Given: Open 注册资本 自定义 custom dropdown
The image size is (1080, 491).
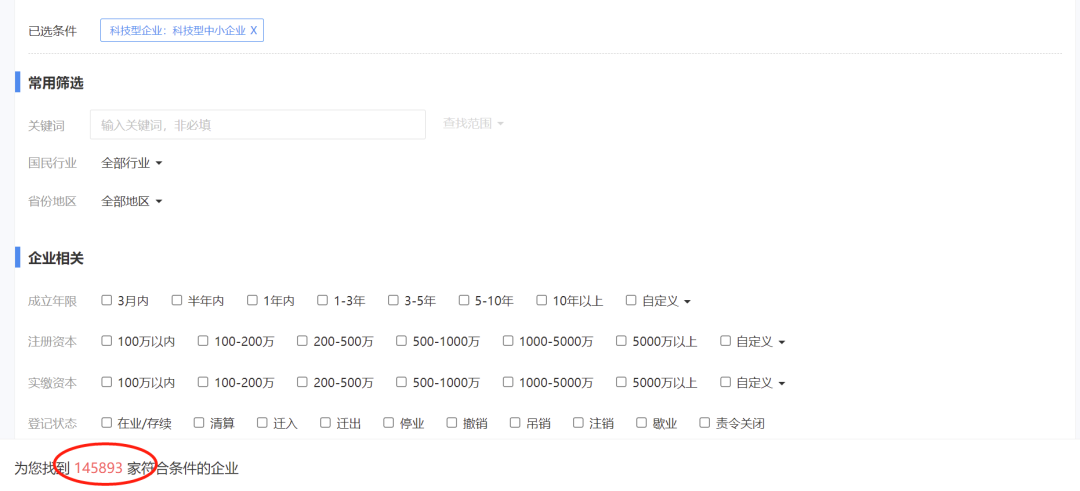Looking at the screenshot, I should coord(760,342).
